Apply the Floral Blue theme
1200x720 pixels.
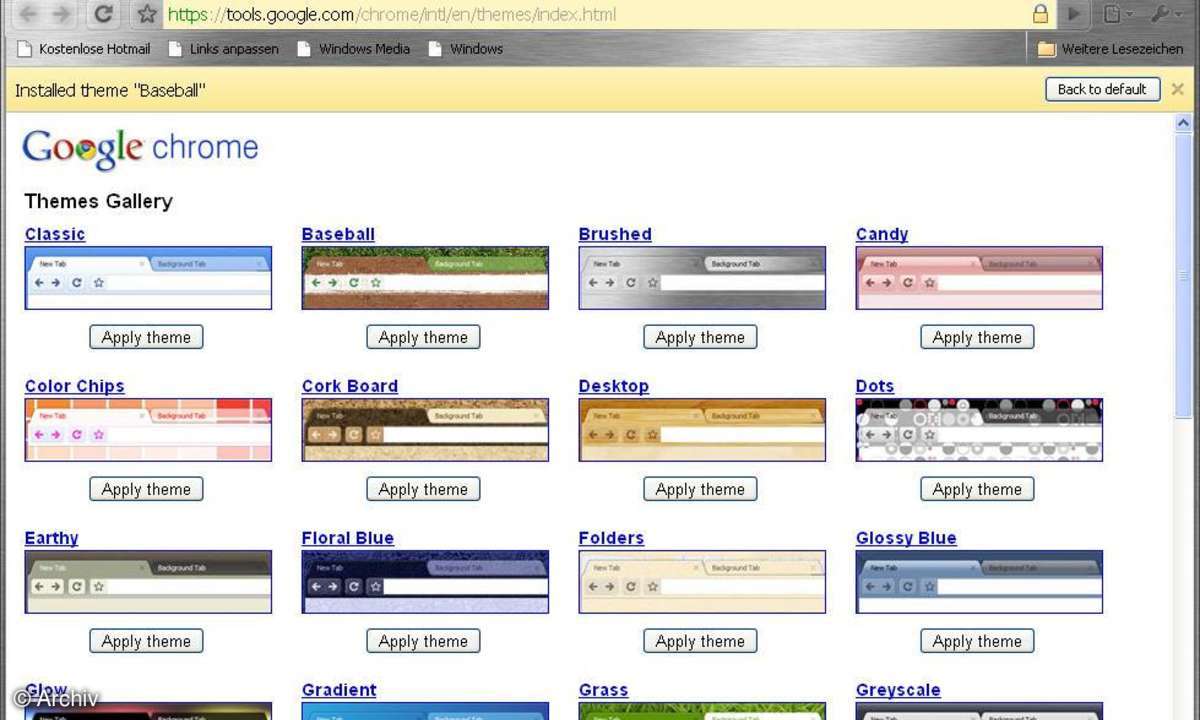(423, 641)
